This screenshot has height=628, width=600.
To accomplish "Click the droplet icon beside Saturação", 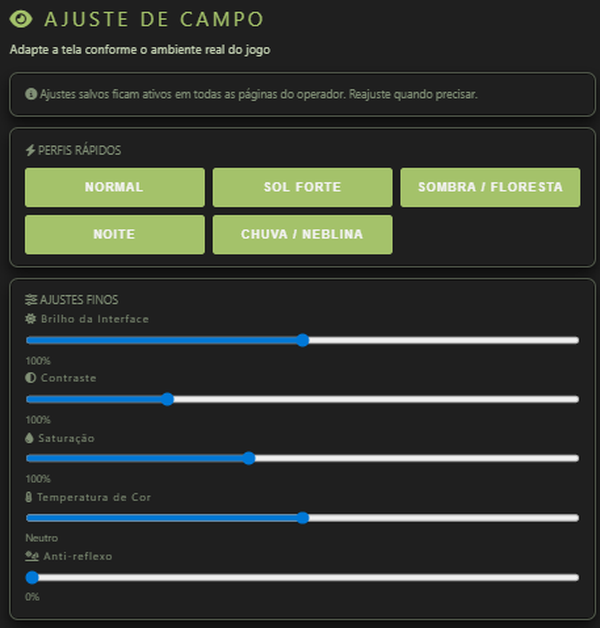I will (29, 438).
